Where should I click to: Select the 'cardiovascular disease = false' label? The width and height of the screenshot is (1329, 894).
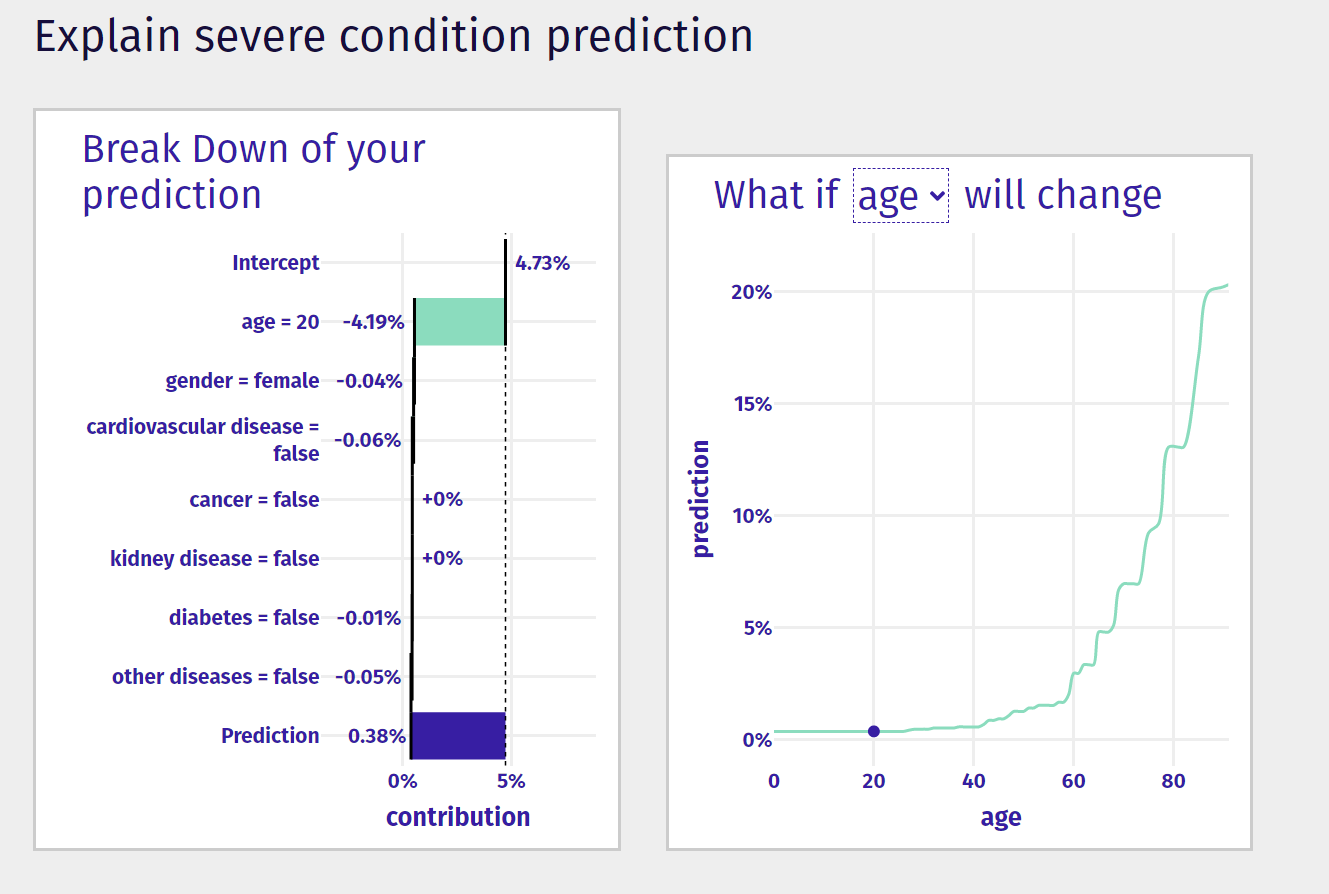(x=203, y=440)
